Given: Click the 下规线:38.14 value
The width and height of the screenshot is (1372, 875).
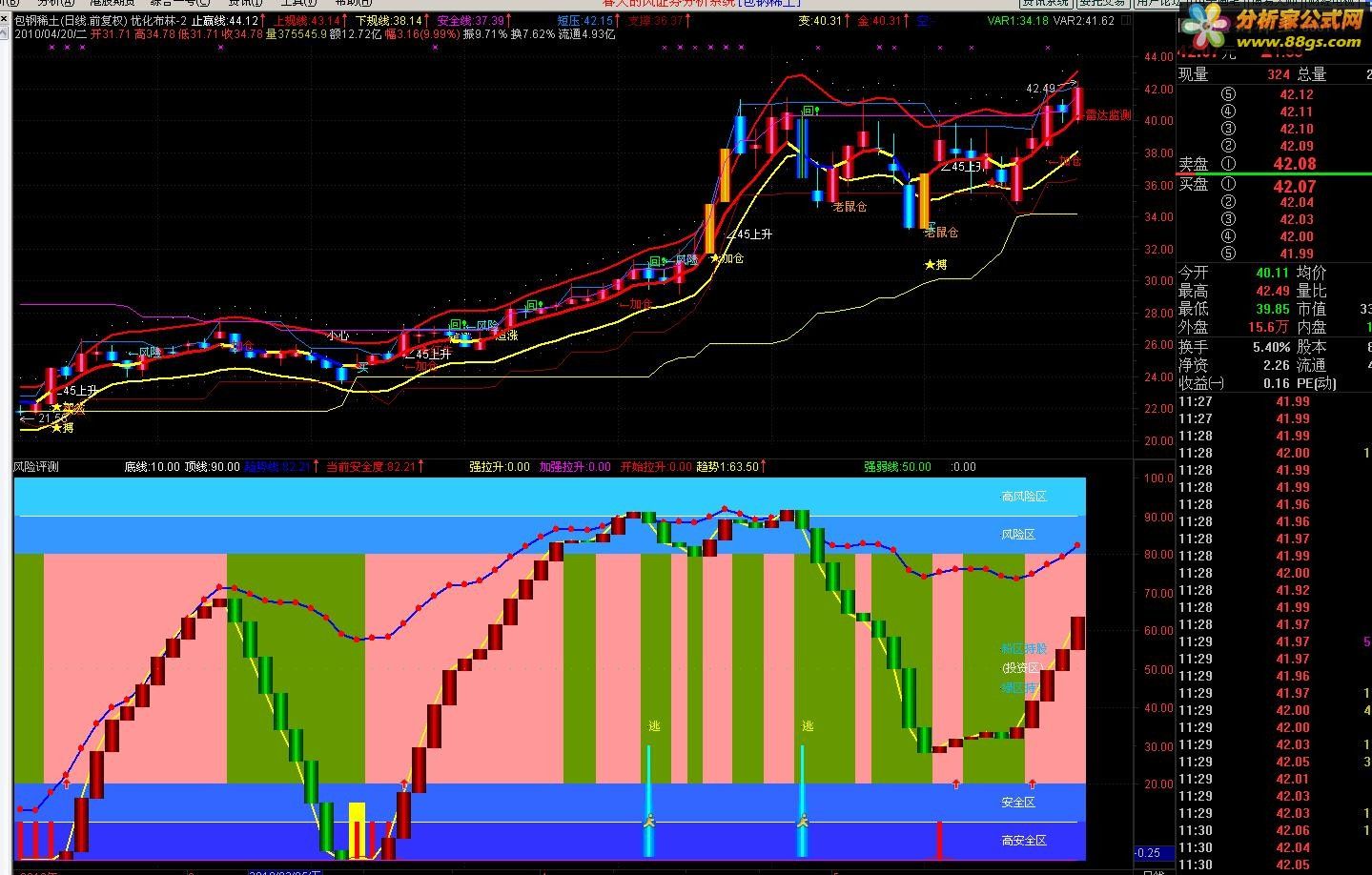Looking at the screenshot, I should [388, 20].
